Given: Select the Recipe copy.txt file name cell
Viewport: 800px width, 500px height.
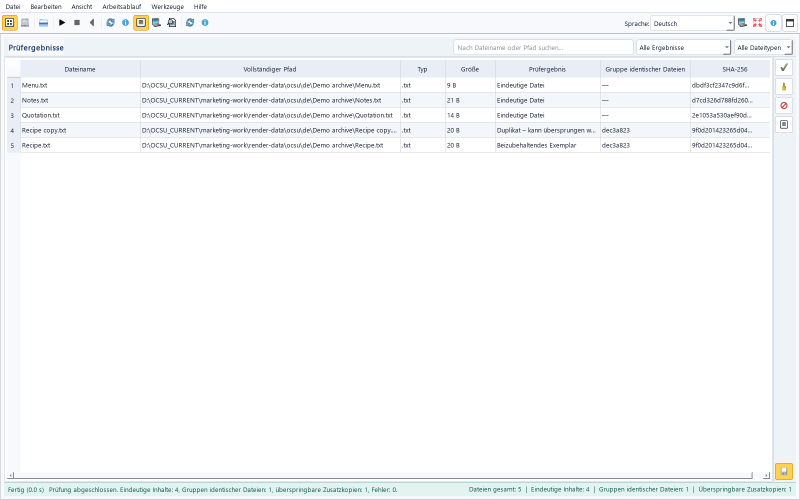Looking at the screenshot, I should 80,130.
